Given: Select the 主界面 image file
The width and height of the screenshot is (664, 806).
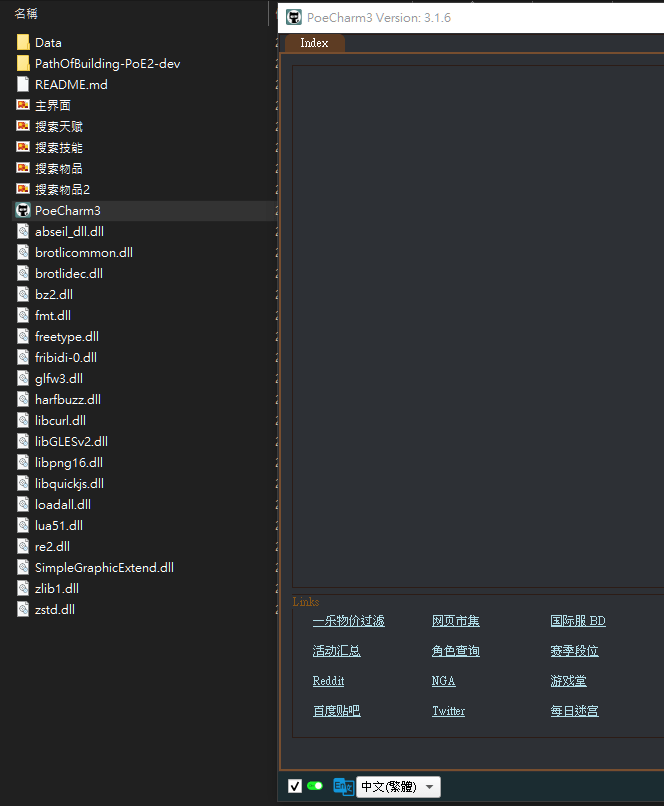Looking at the screenshot, I should point(52,105).
